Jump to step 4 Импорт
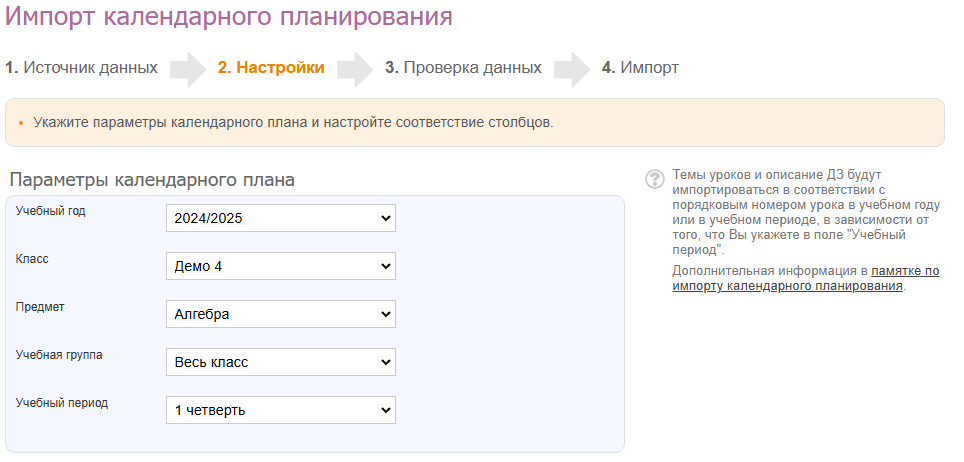 coord(640,68)
